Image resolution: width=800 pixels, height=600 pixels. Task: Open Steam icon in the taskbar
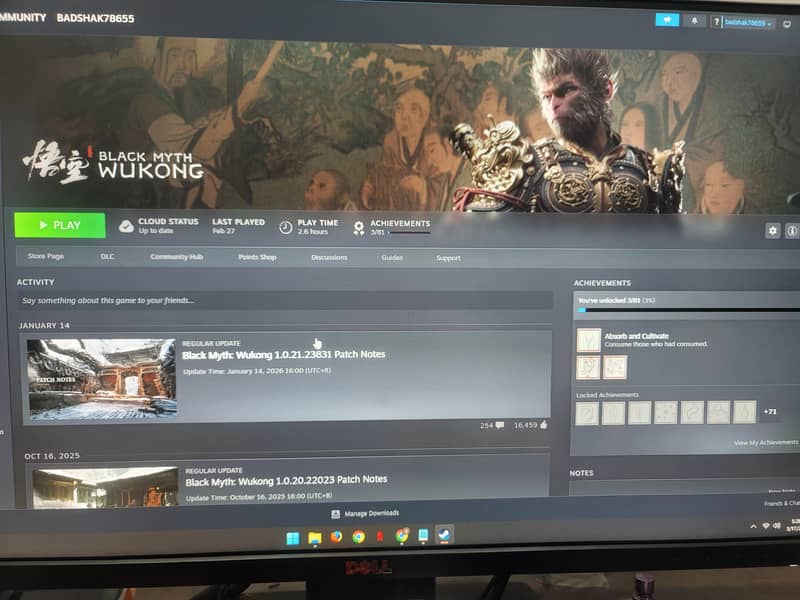(x=444, y=535)
